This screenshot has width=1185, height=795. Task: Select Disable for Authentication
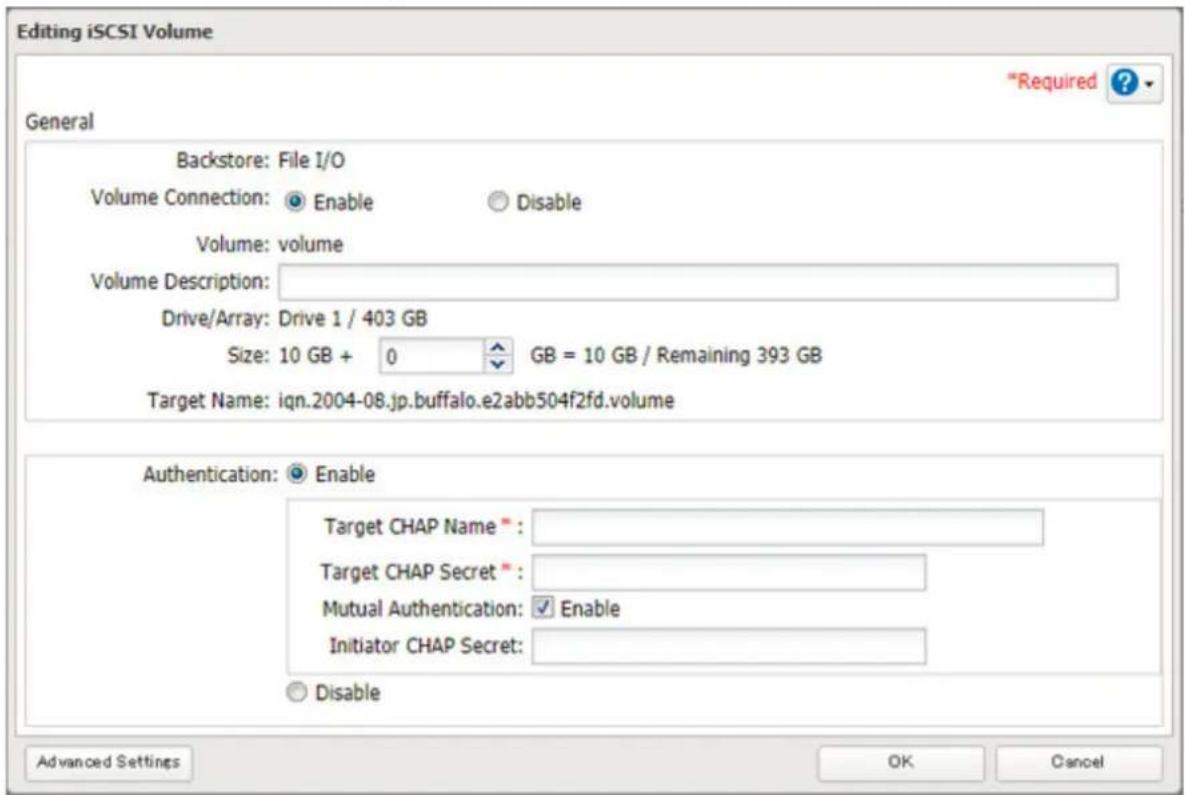(x=297, y=691)
